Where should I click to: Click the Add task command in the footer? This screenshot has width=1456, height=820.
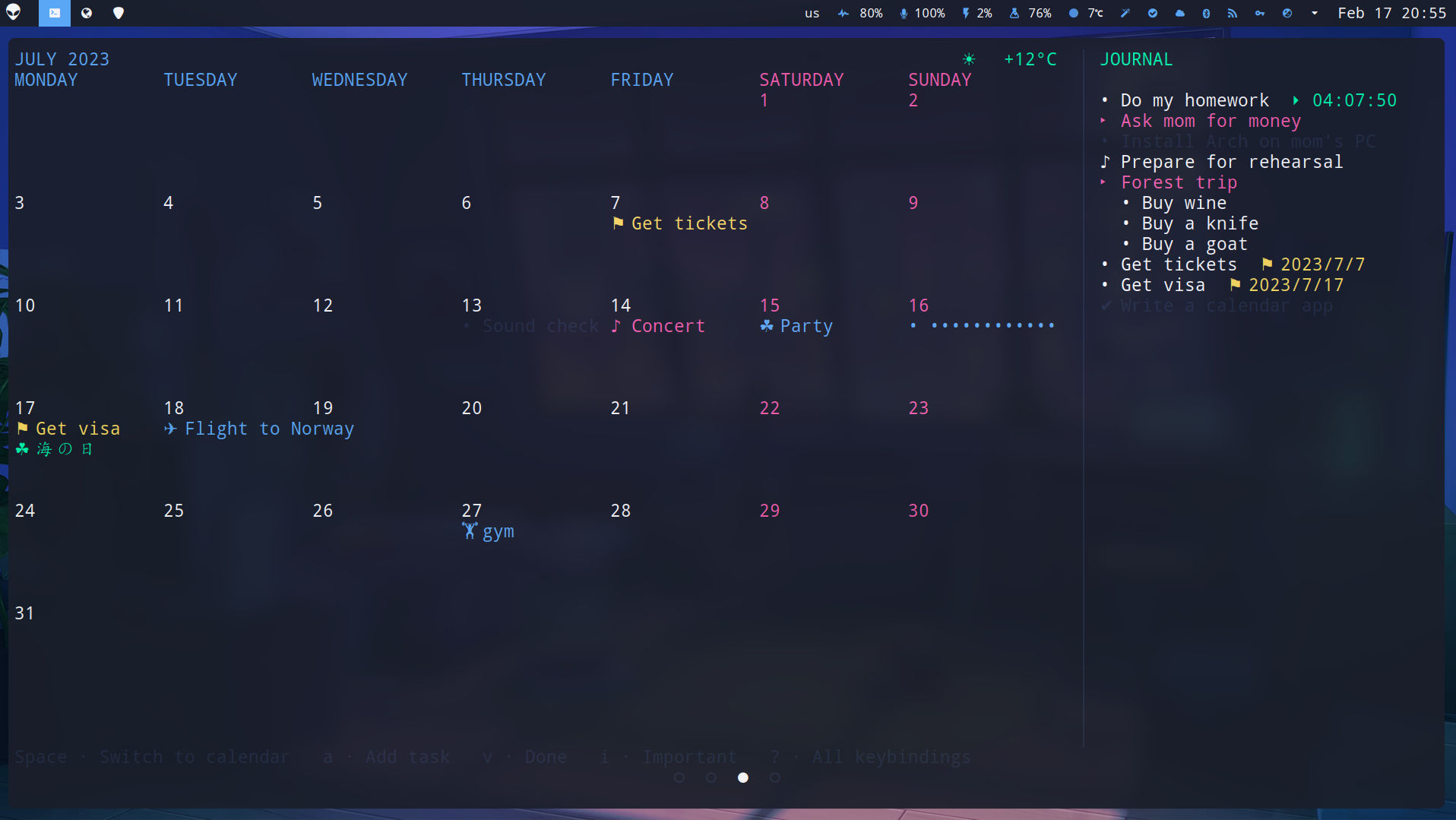[x=407, y=756]
